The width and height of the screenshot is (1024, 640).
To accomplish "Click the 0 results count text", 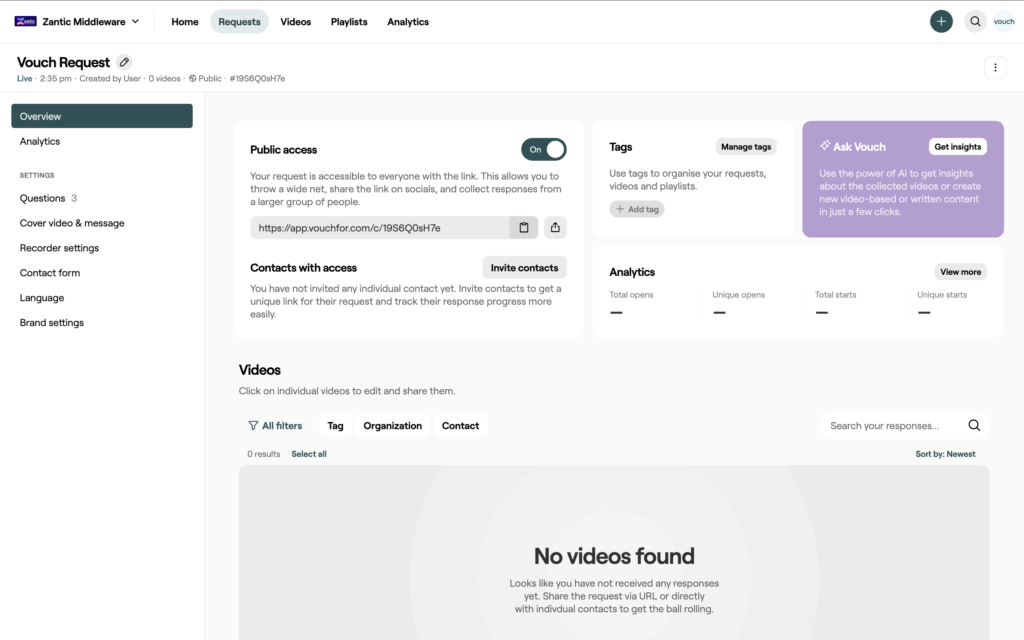I will [x=263, y=454].
